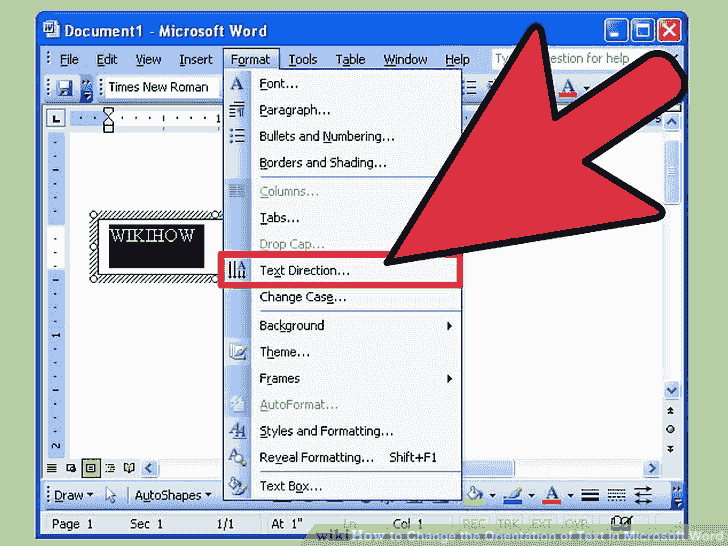Image resolution: width=728 pixels, height=546 pixels.
Task: Choose Bullets and Numbering...
Action: [343, 136]
